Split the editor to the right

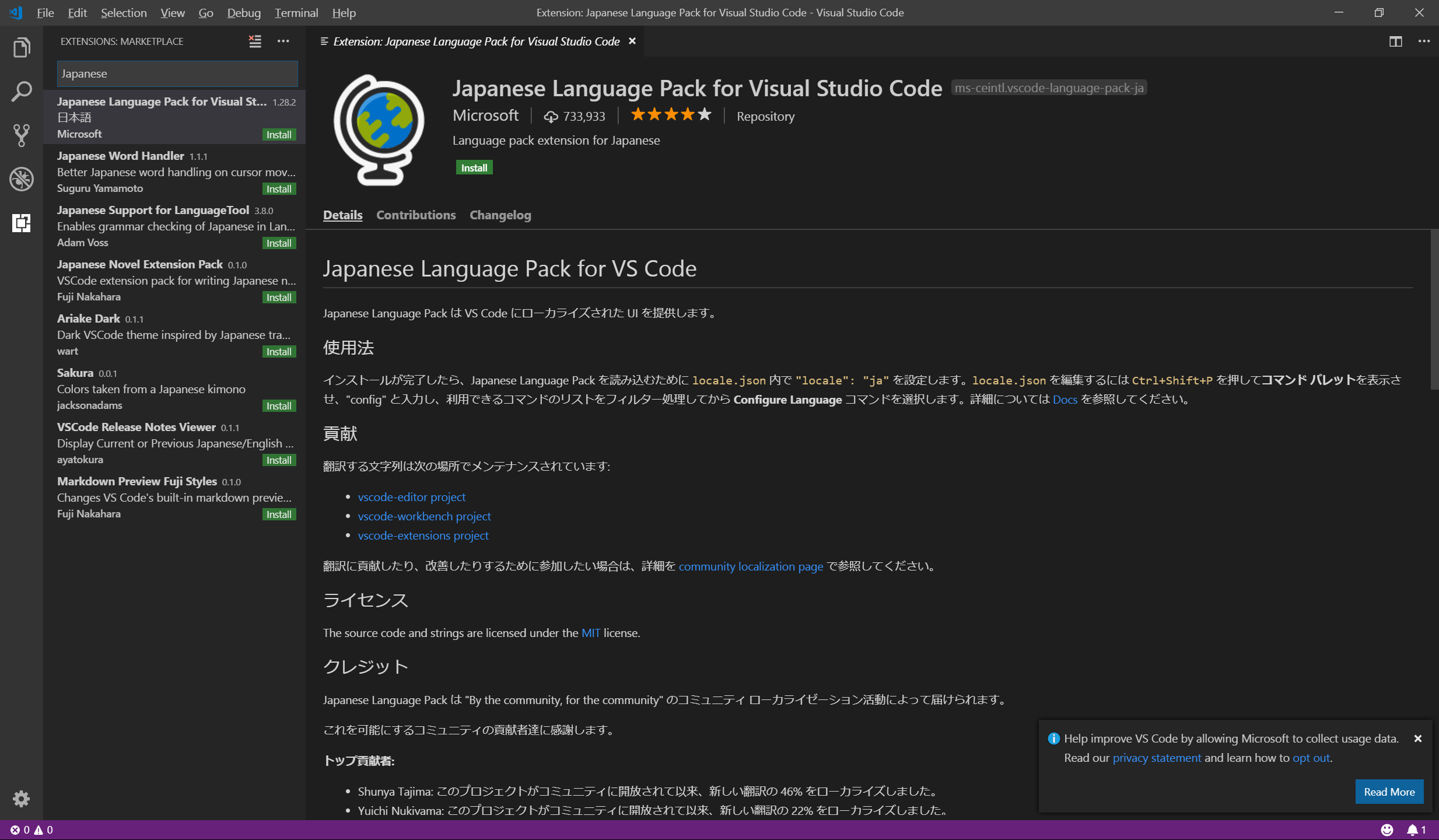pyautogui.click(x=1395, y=41)
